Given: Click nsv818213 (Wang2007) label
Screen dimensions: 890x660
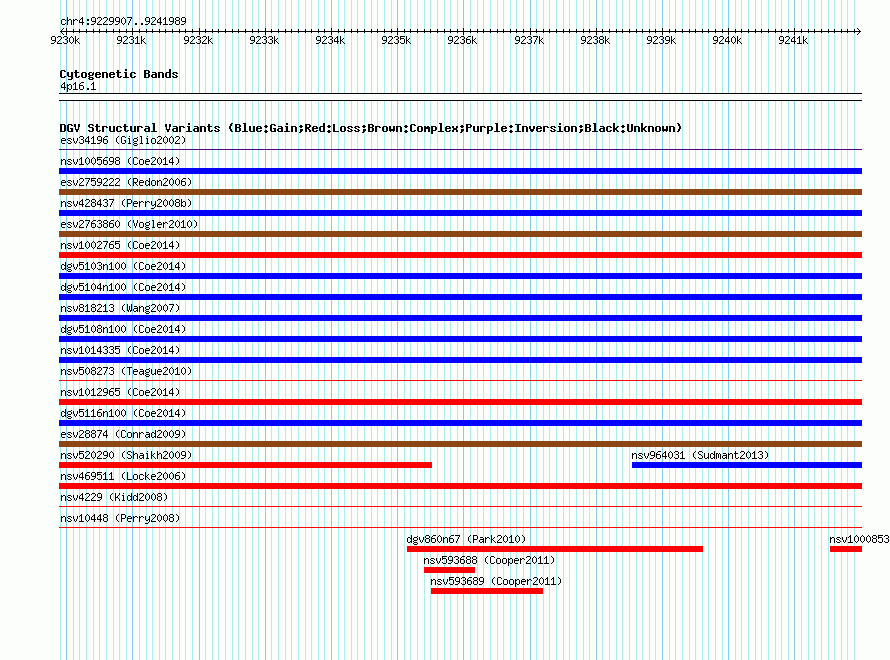Looking at the screenshot, I should pos(120,308).
